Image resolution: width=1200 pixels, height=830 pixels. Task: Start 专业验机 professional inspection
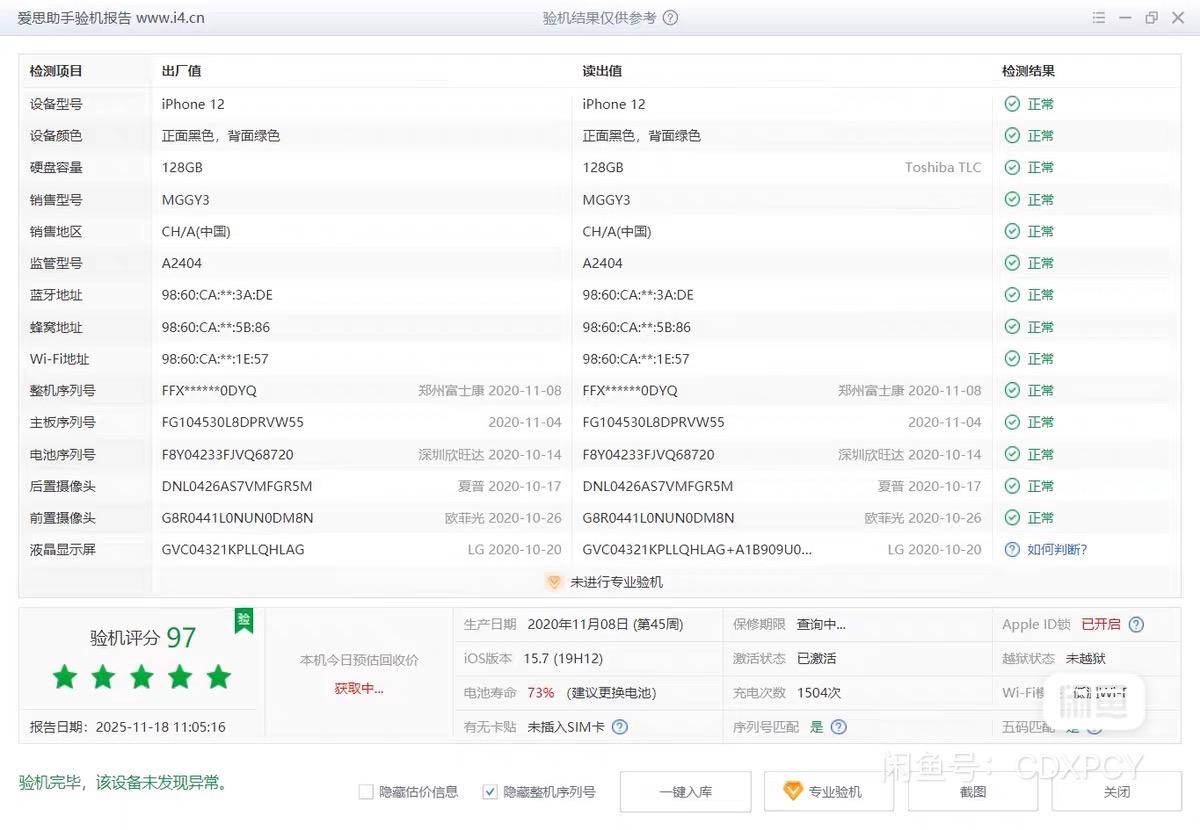click(829, 792)
